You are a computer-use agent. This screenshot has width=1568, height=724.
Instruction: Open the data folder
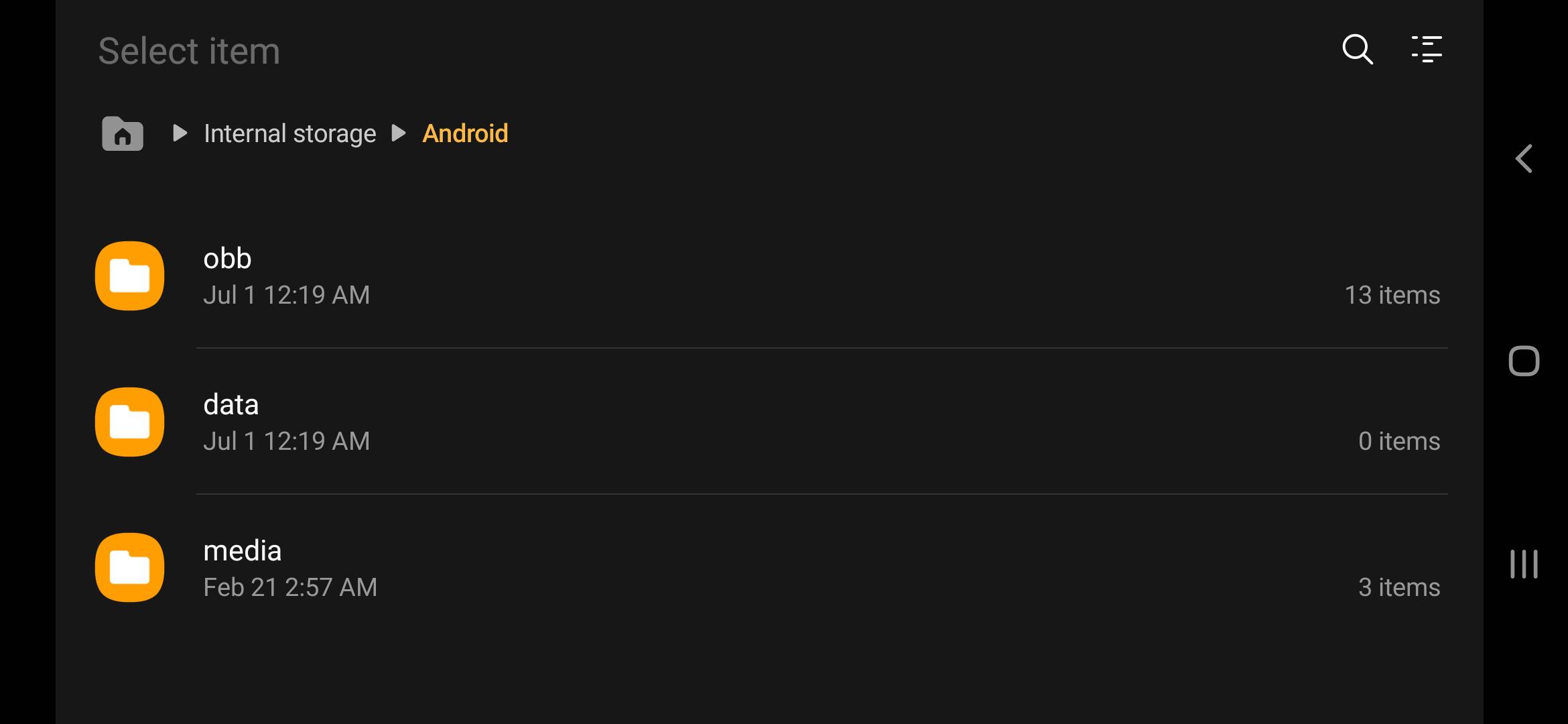(231, 404)
